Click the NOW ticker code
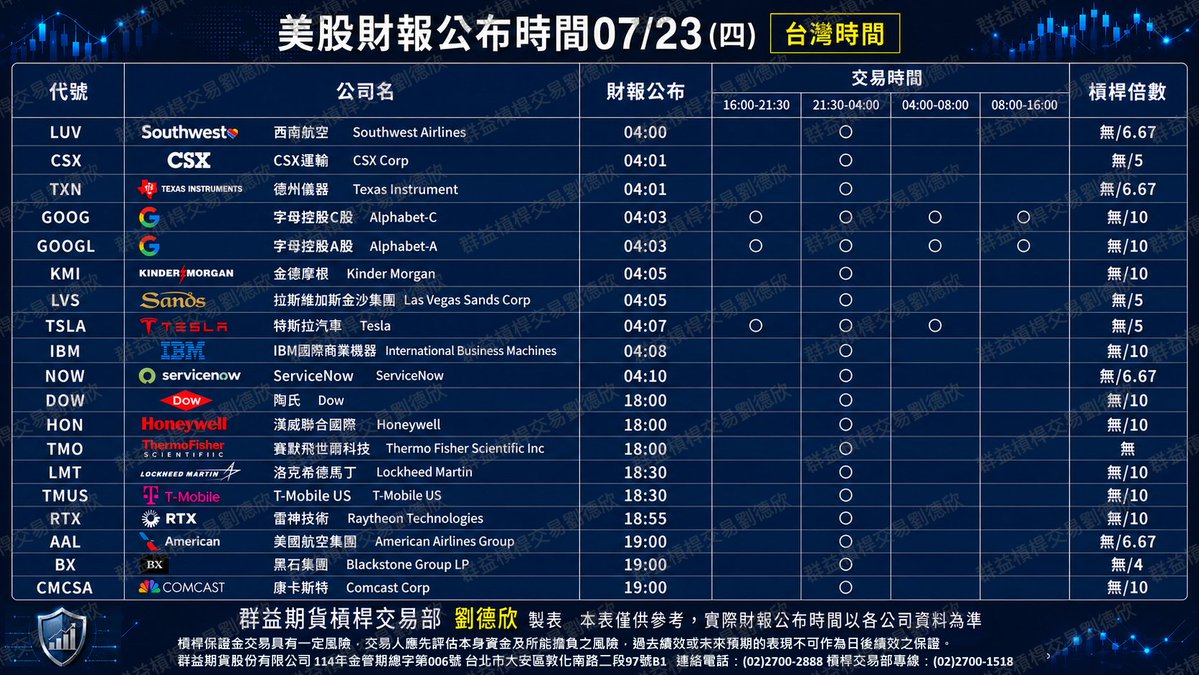Screen dimensions: 1199x675 click(65, 376)
